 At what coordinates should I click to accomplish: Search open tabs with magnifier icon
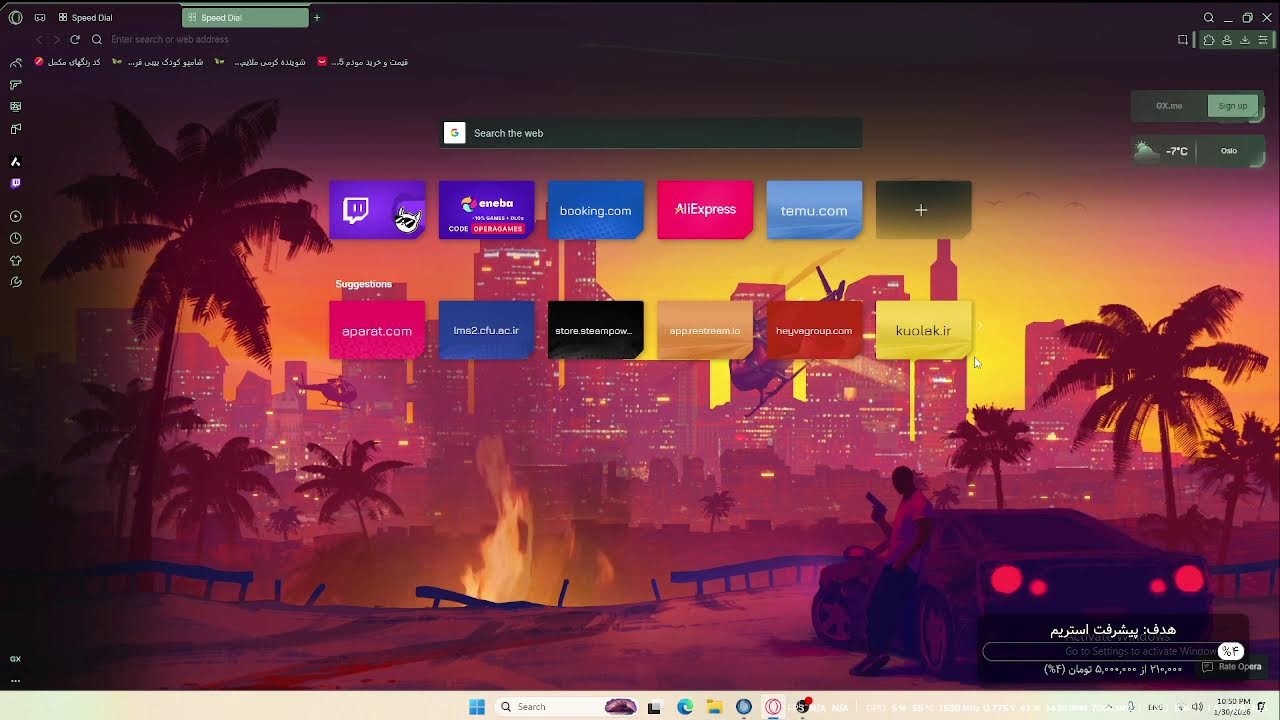click(x=1208, y=17)
